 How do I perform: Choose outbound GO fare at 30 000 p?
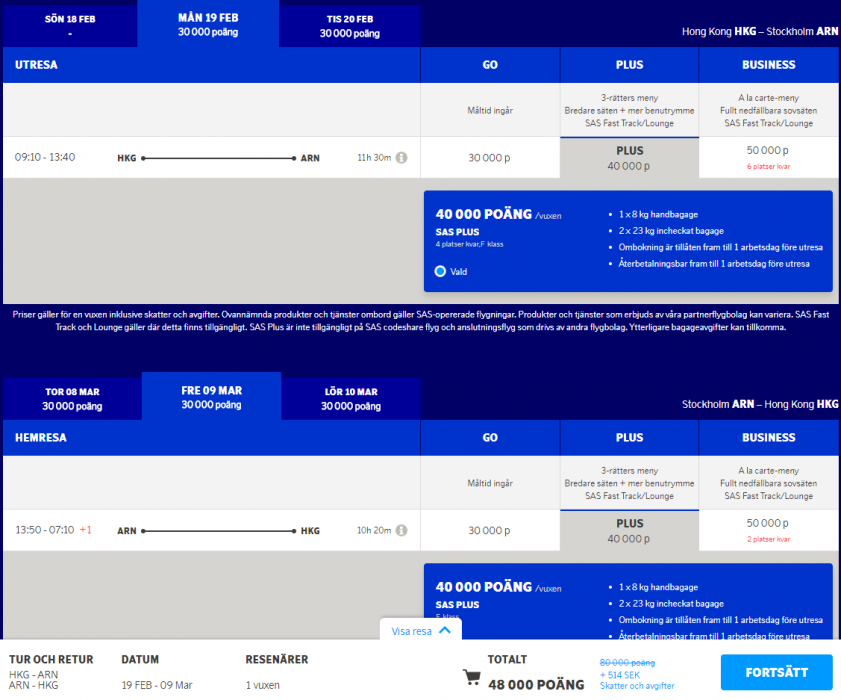click(490, 158)
